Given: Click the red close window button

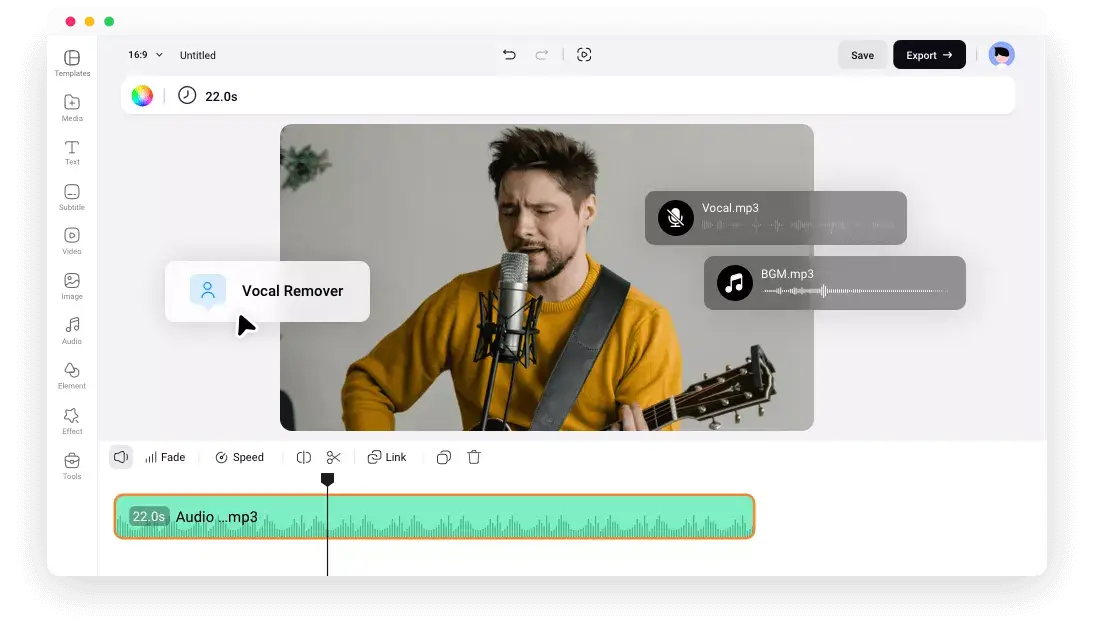Looking at the screenshot, I should 70,22.
